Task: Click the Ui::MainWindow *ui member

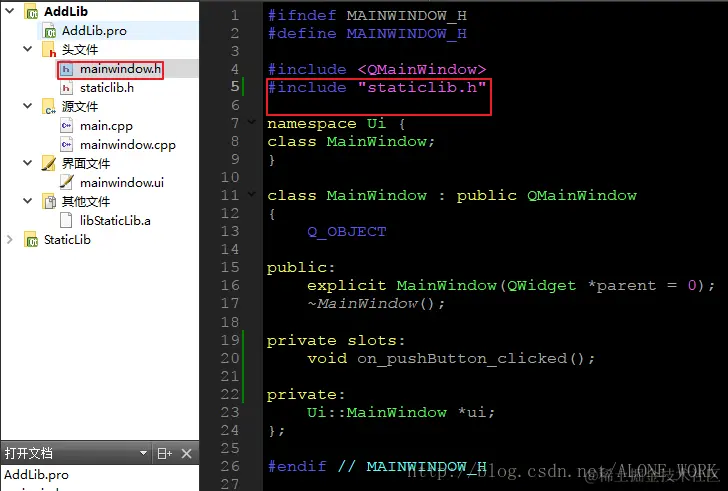Action: [401, 412]
